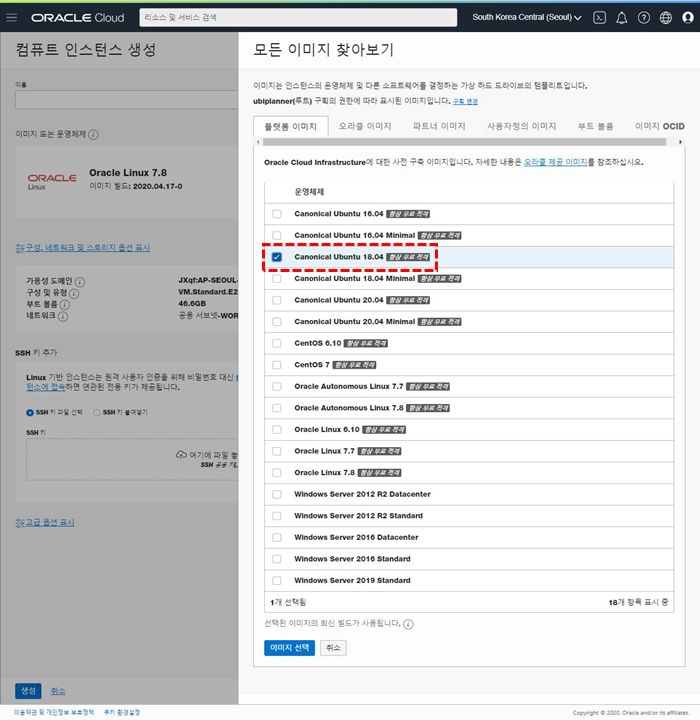
Task: Switch to 플랫폼 이미지 tab
Action: tap(291, 126)
